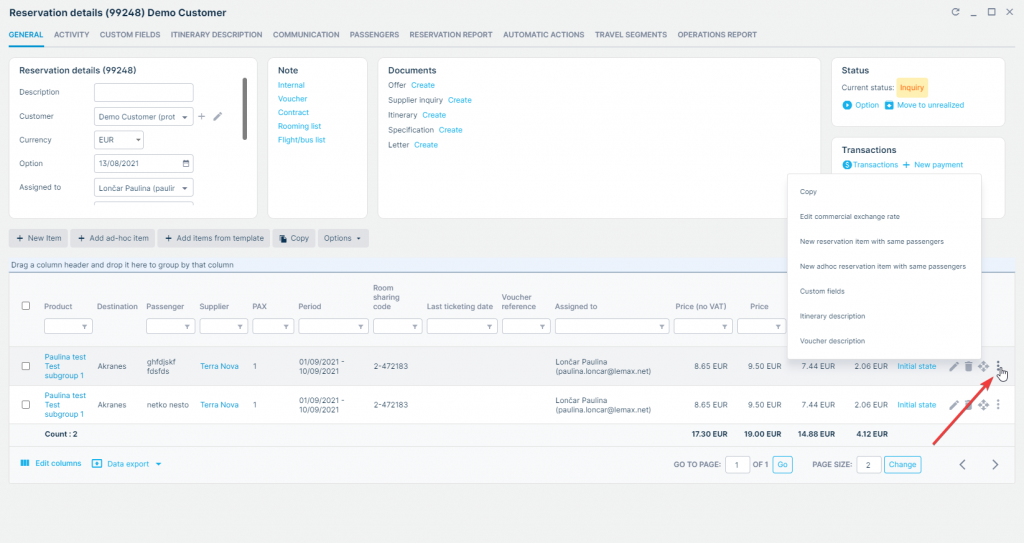The width and height of the screenshot is (1024, 543).
Task: Open the Automatic Actions tab
Action: [x=543, y=35]
